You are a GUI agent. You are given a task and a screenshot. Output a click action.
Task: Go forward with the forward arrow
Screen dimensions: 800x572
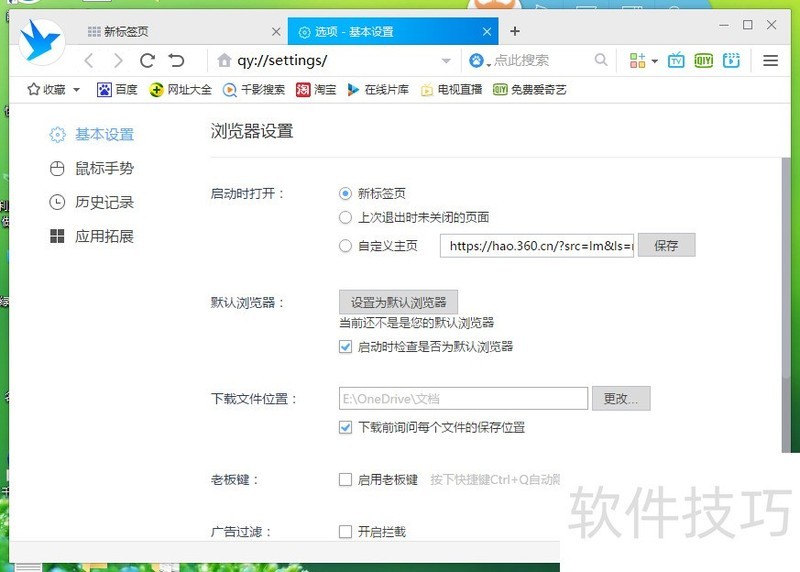pyautogui.click(x=118, y=61)
